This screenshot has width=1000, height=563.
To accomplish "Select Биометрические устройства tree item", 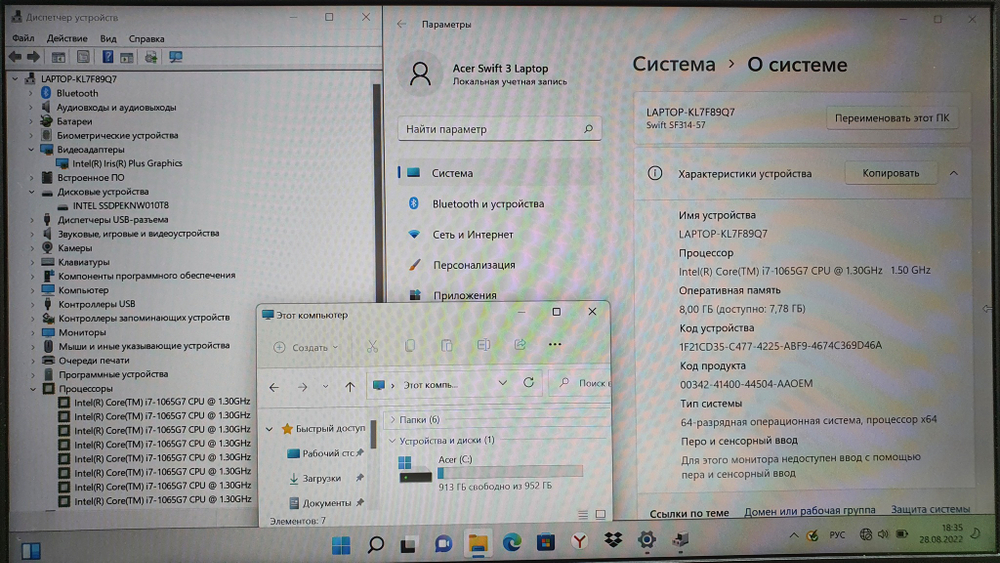I will (x=117, y=135).
